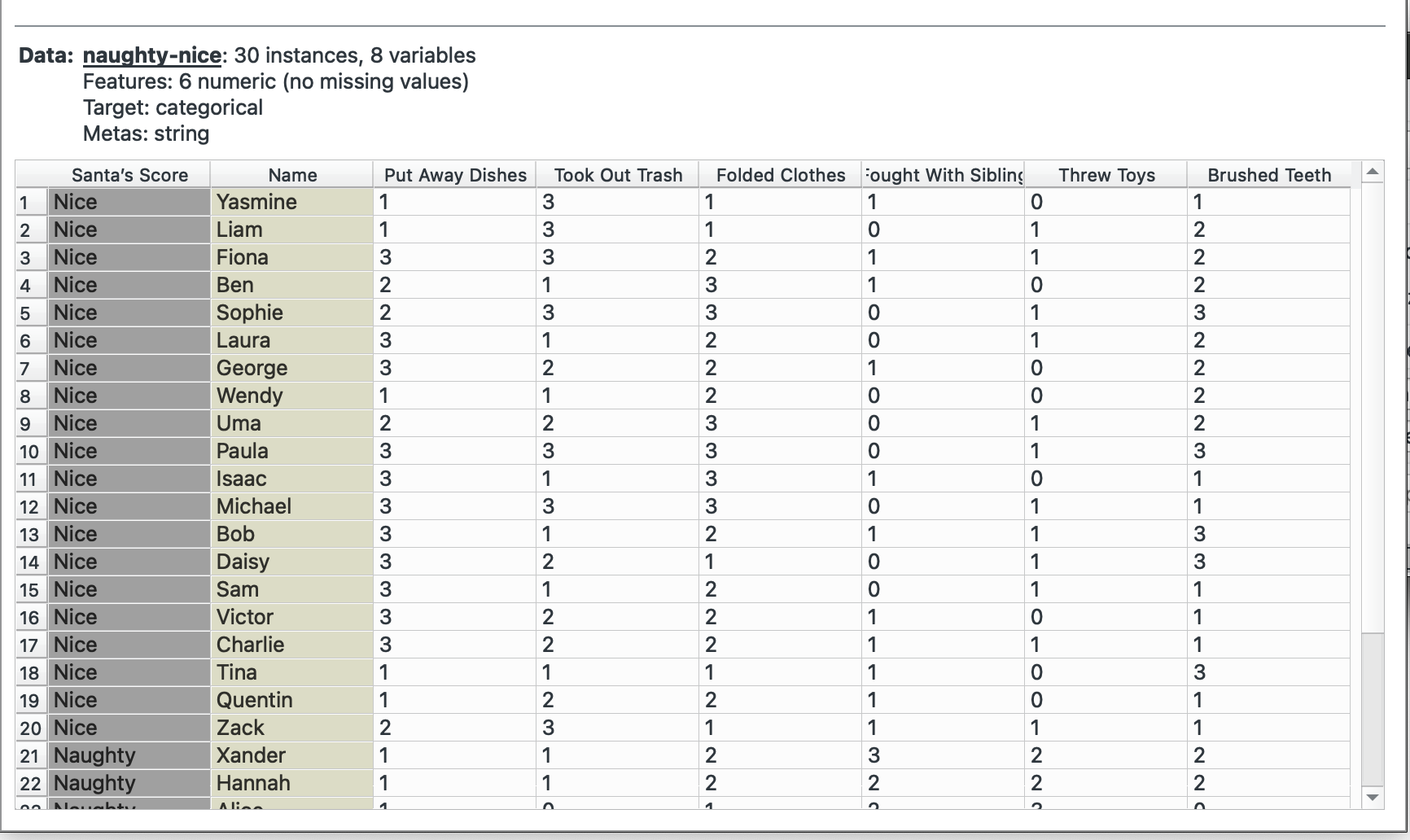Sort by Folded Clothes column header
The width and height of the screenshot is (1410, 840).
(781, 175)
